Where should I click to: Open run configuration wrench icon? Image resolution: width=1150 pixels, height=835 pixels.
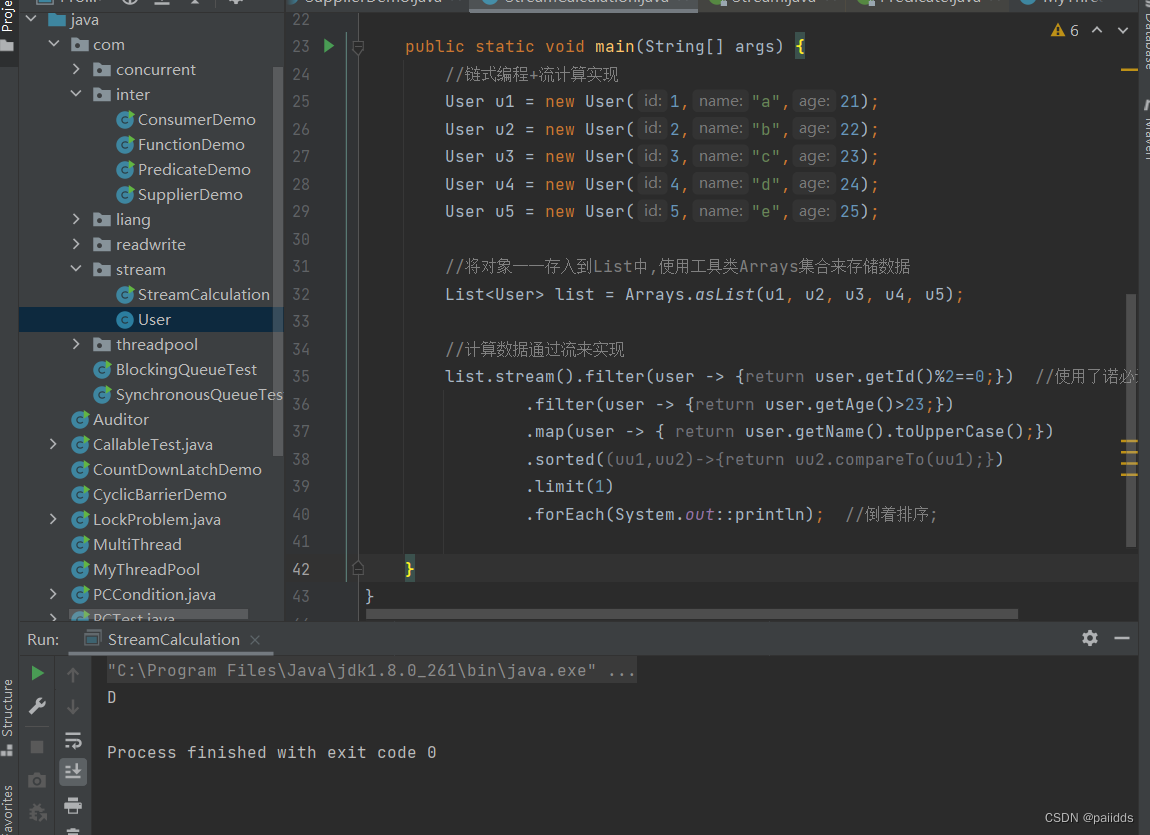[37, 706]
